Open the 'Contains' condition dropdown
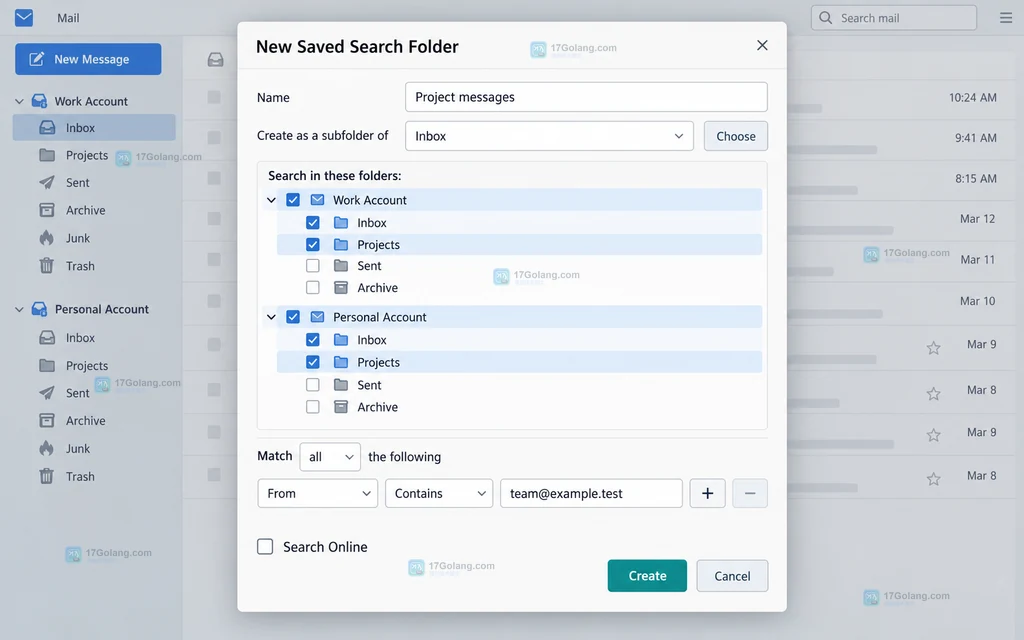The image size is (1024, 640). pyautogui.click(x=439, y=493)
